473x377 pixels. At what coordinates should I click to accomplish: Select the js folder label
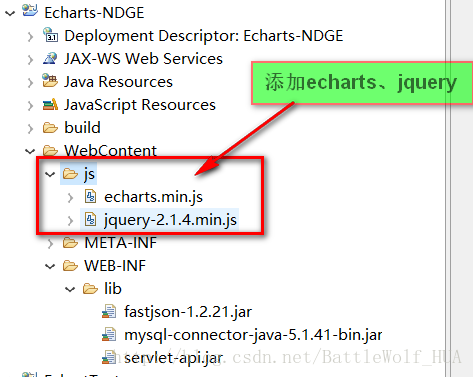click(x=89, y=174)
